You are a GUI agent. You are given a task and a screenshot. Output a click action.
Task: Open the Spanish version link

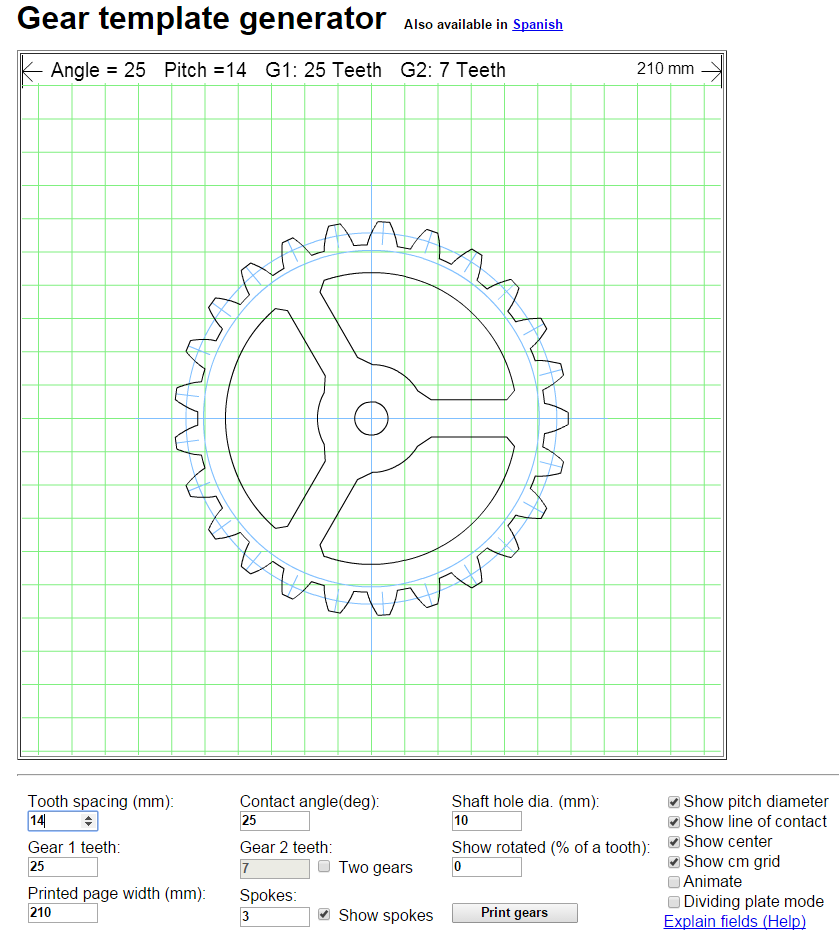pyautogui.click(x=537, y=24)
